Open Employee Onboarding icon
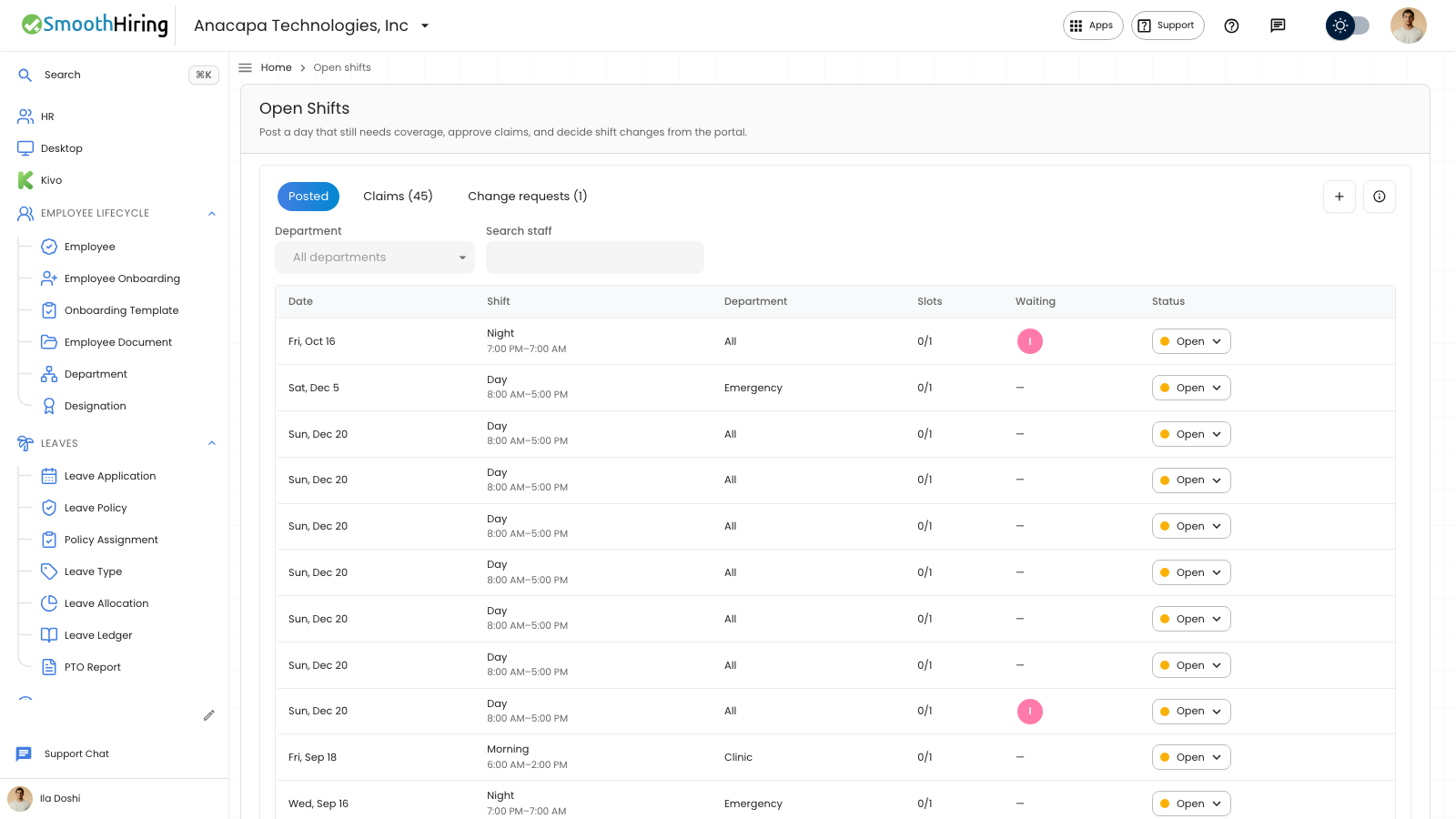Screen dimensions: 1456x819 click(x=49, y=278)
